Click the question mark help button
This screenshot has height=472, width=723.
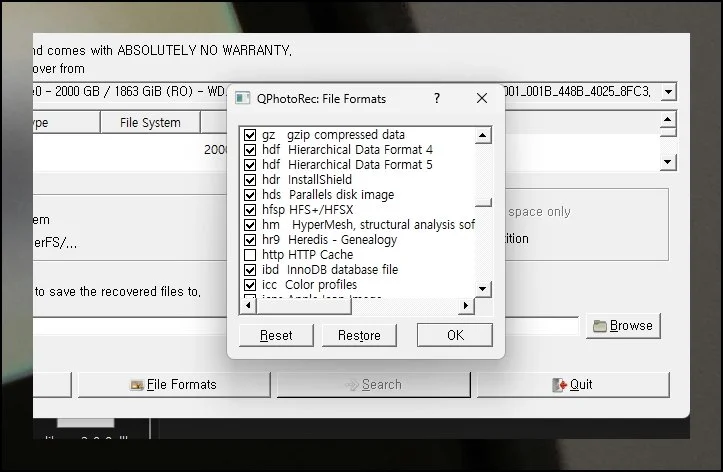point(436,99)
